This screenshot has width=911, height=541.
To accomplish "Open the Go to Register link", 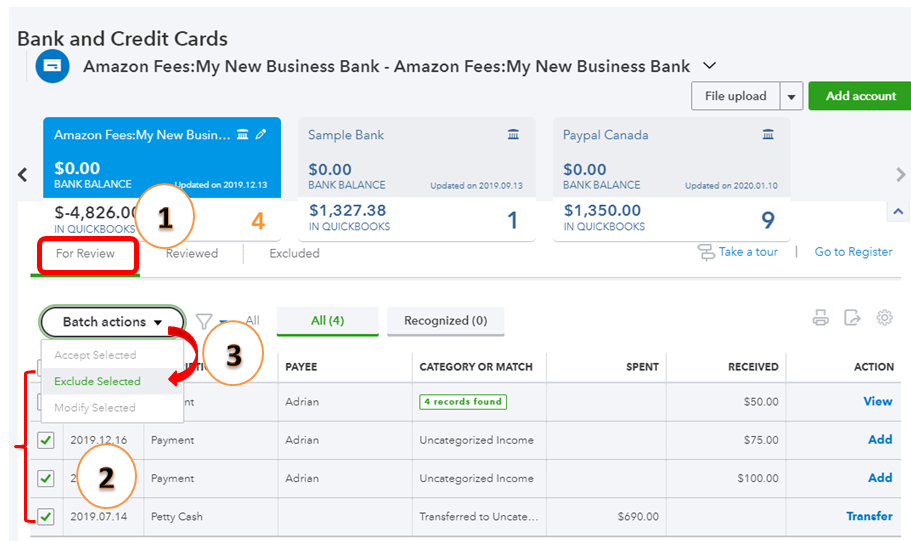I will pos(853,252).
